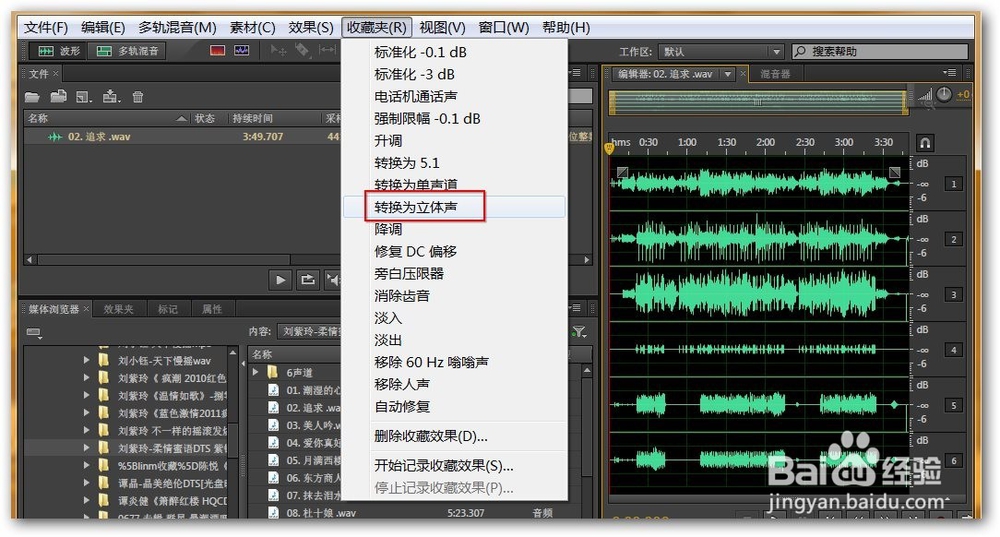Expand the 6声道 folder in contents list
1000x537 pixels.
point(256,372)
